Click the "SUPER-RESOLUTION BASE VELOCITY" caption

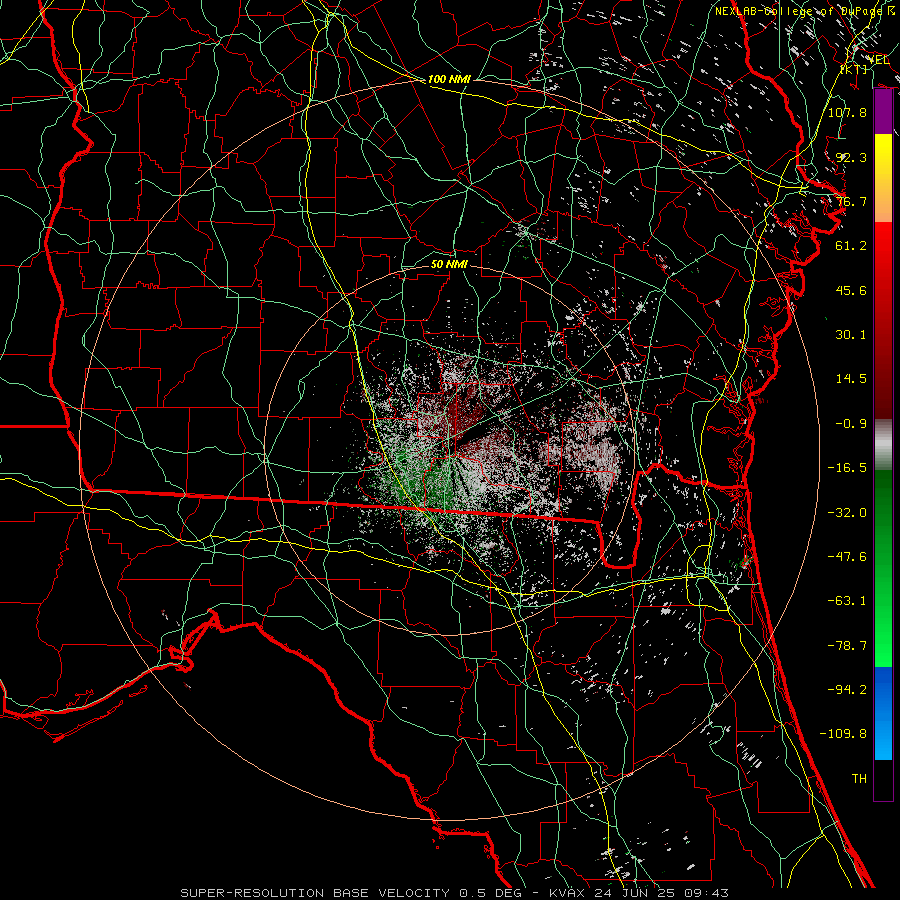tap(316, 893)
